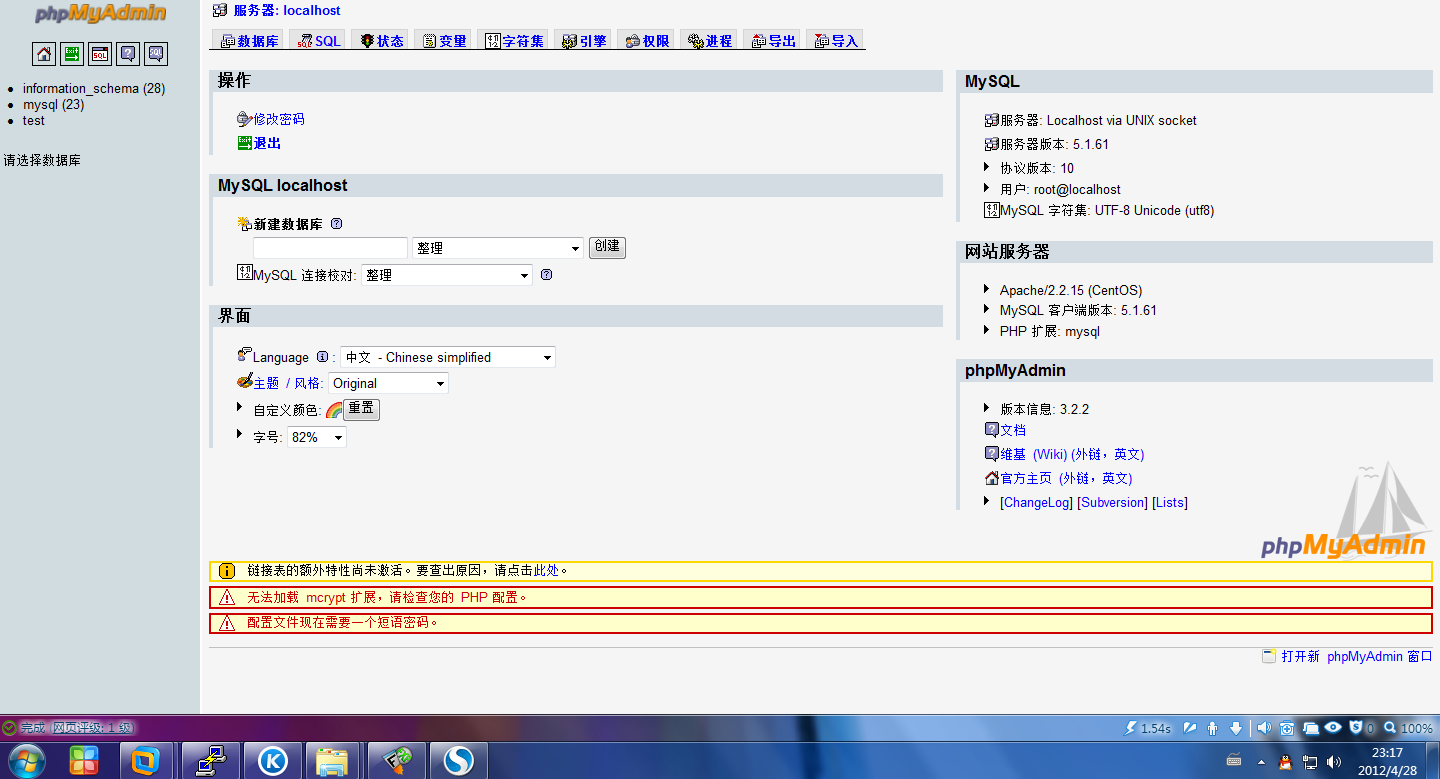Click the new database name input field

(330, 246)
